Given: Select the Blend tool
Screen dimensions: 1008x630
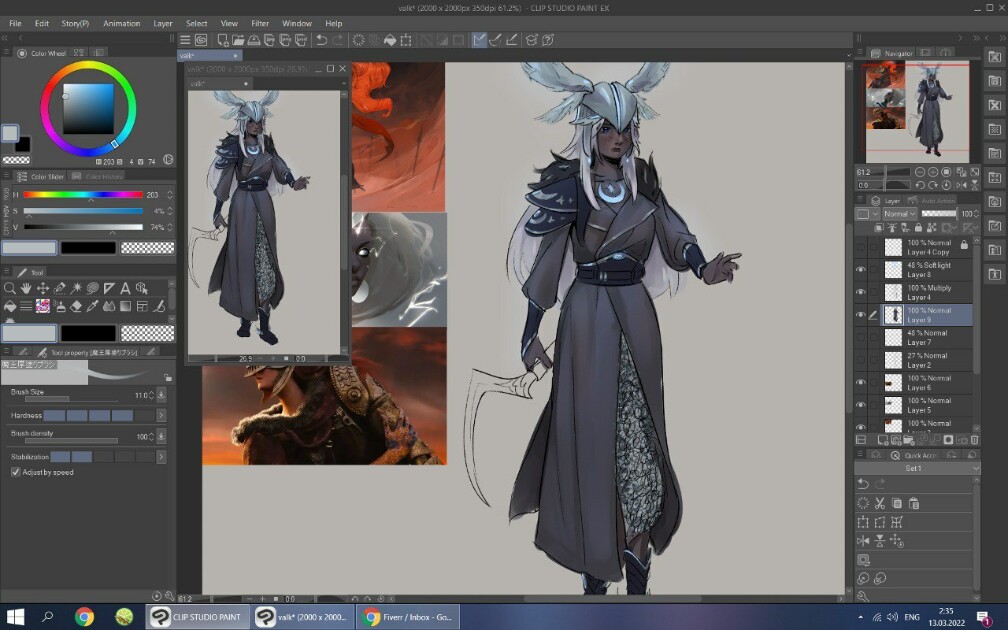Looking at the screenshot, I should [x=109, y=306].
